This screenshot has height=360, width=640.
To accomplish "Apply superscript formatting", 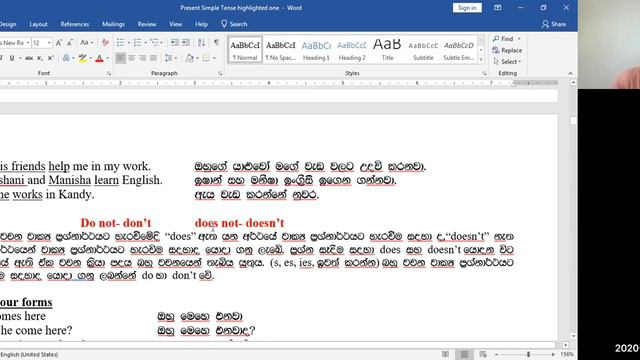I will tap(51, 58).
